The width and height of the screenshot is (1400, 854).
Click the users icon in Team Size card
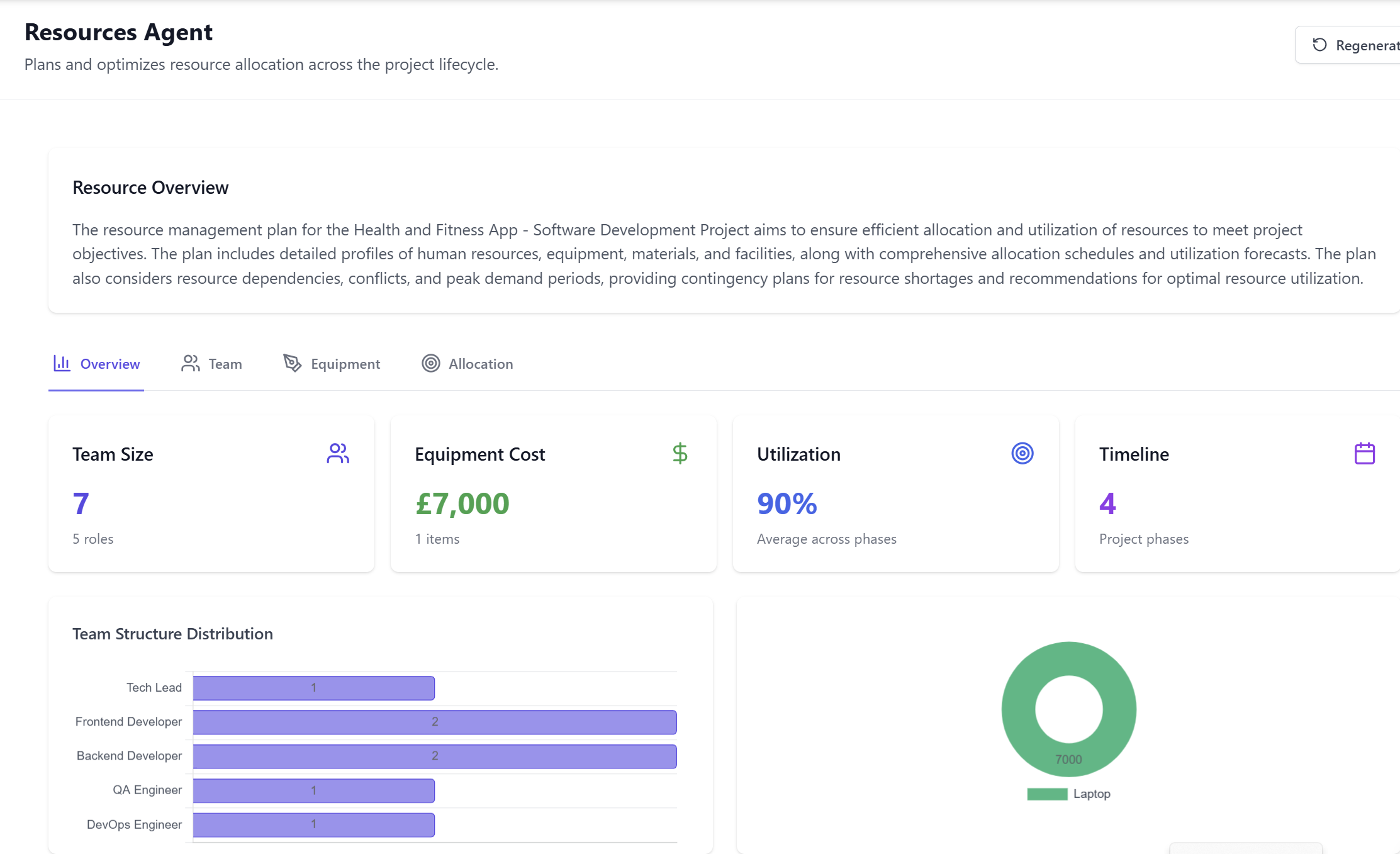coord(338,453)
